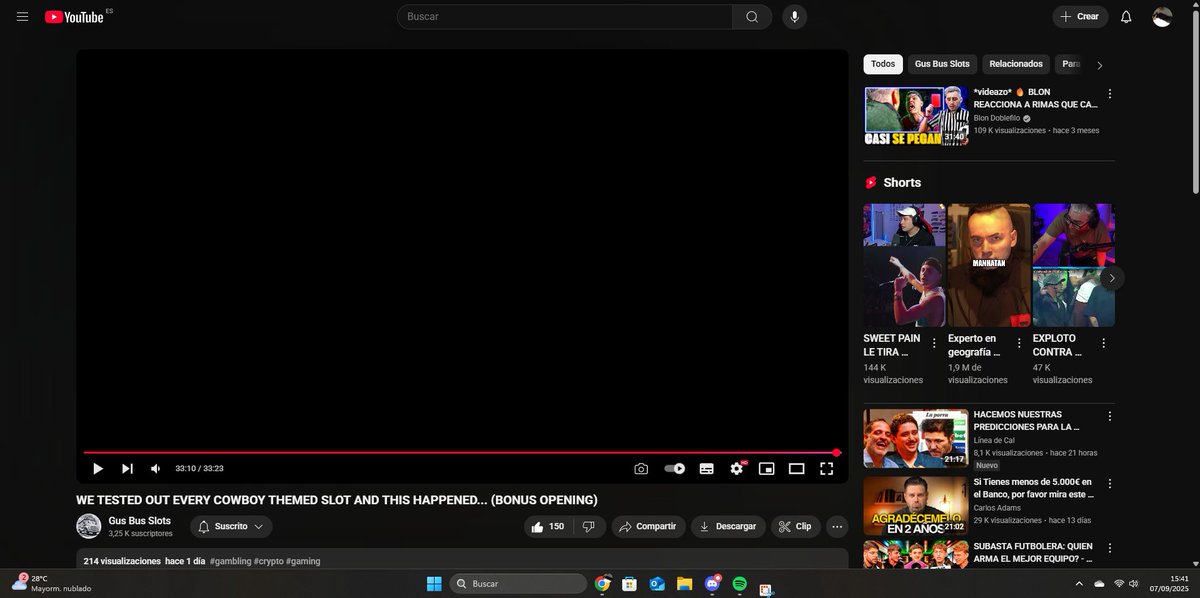This screenshot has width=1200, height=598.
Task: Open options for the EXPLOTO CONTRA short
Action: [1104, 342]
